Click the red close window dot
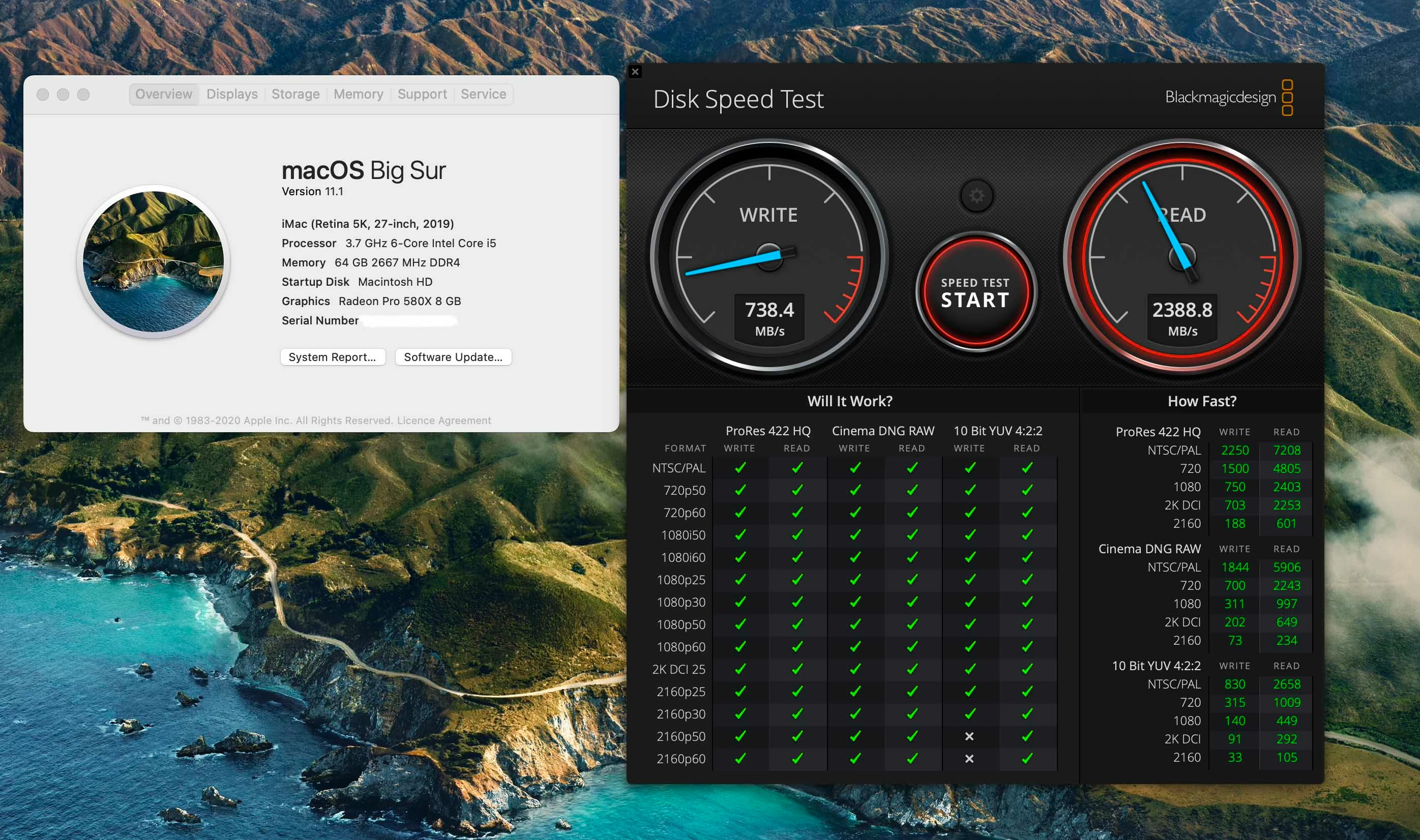 pyautogui.click(x=42, y=95)
